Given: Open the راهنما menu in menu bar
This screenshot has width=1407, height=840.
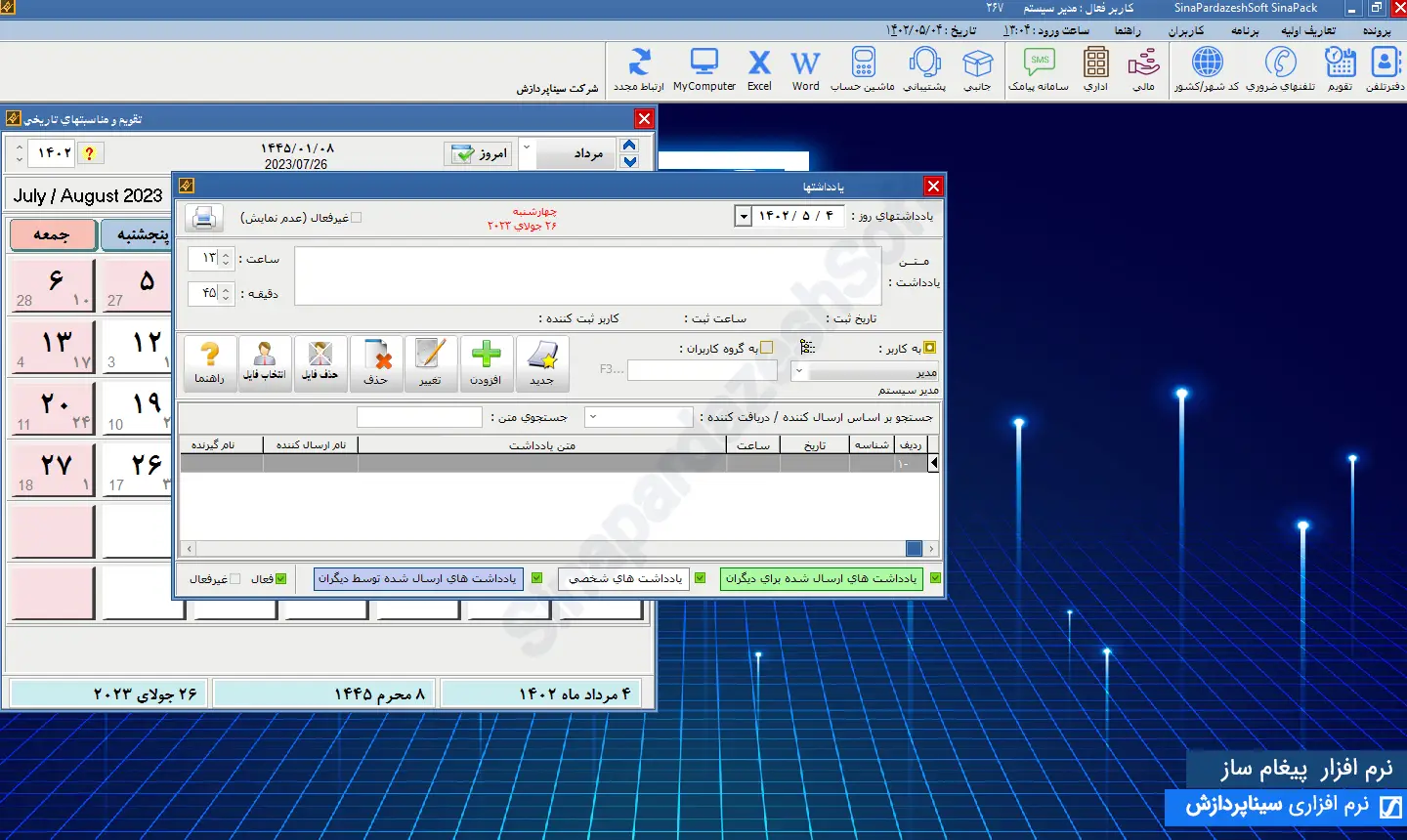Looking at the screenshot, I should pos(1128,30).
